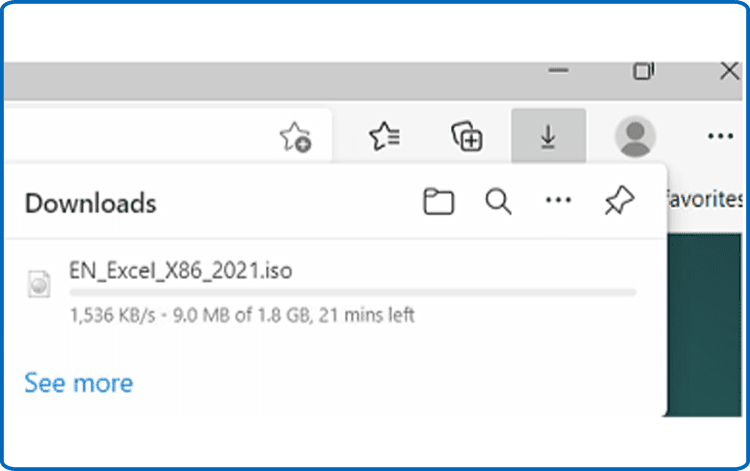Click the ISO download progress bar
Viewport: 750px width, 471px height.
click(352, 293)
